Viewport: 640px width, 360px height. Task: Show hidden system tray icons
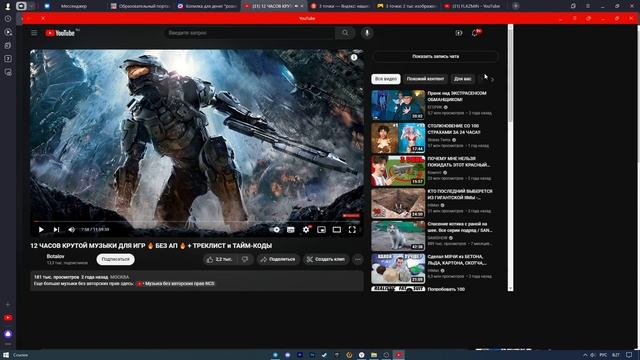[585, 355]
